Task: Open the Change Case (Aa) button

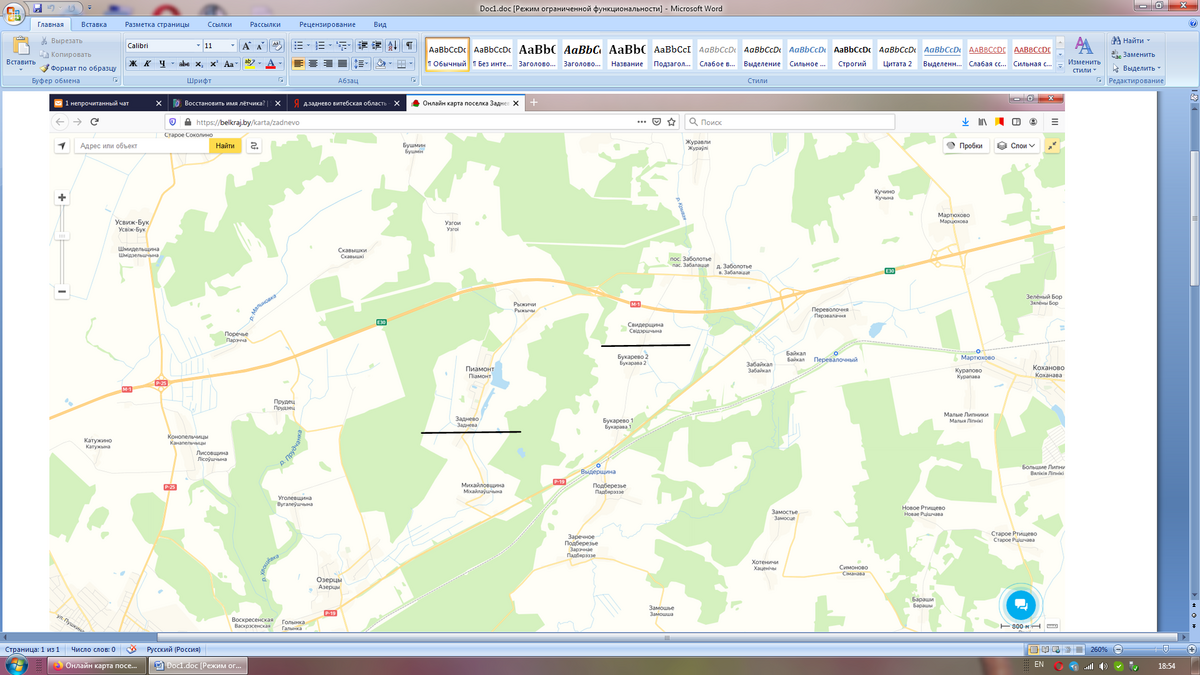Action: [x=230, y=63]
